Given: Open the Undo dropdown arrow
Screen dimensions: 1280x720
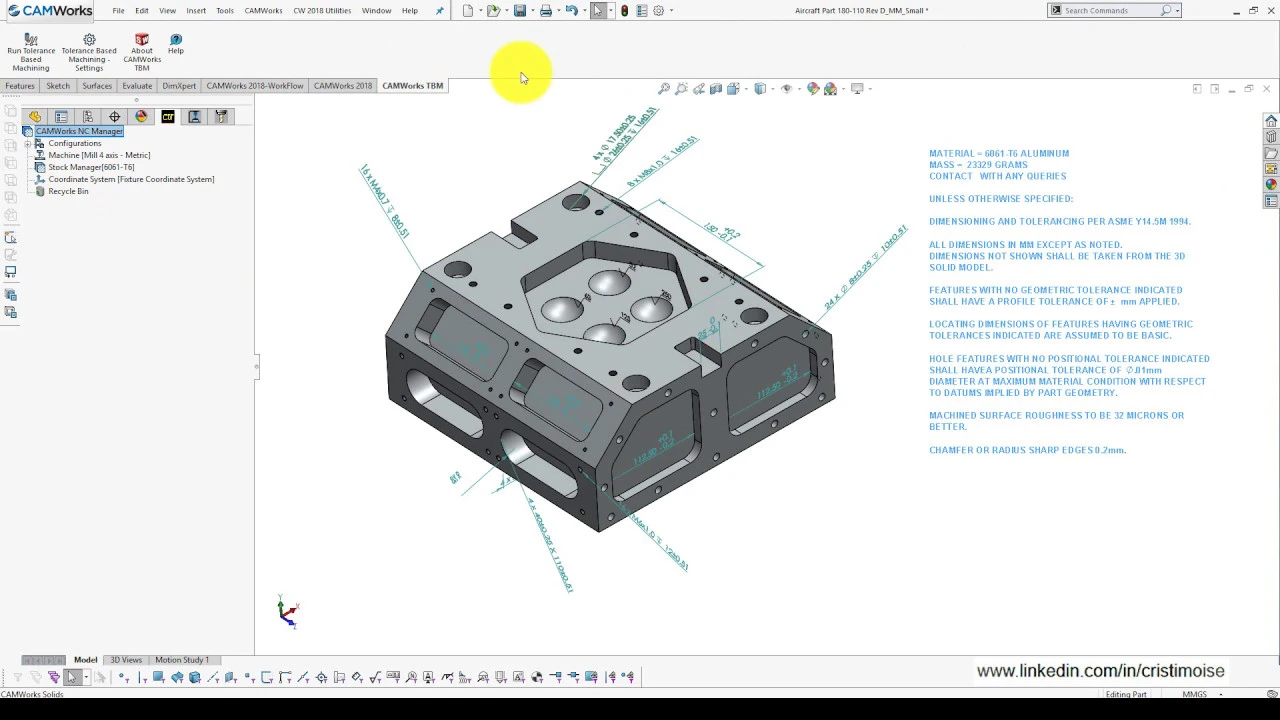Looking at the screenshot, I should click(x=584, y=10).
